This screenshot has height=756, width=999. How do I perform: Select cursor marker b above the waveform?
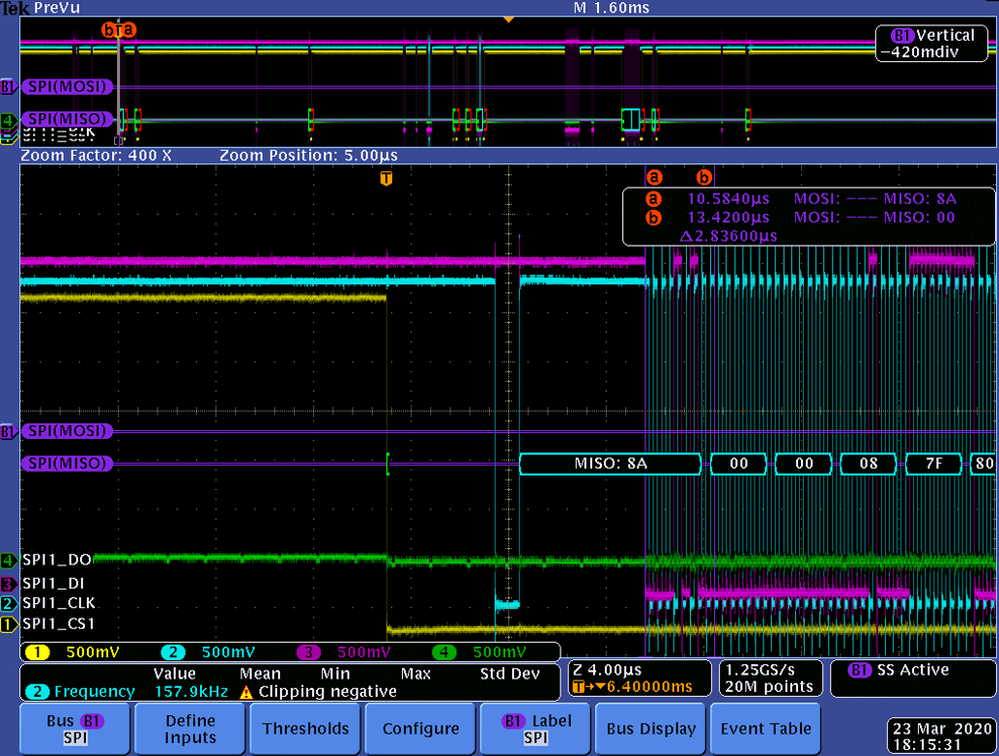point(704,177)
